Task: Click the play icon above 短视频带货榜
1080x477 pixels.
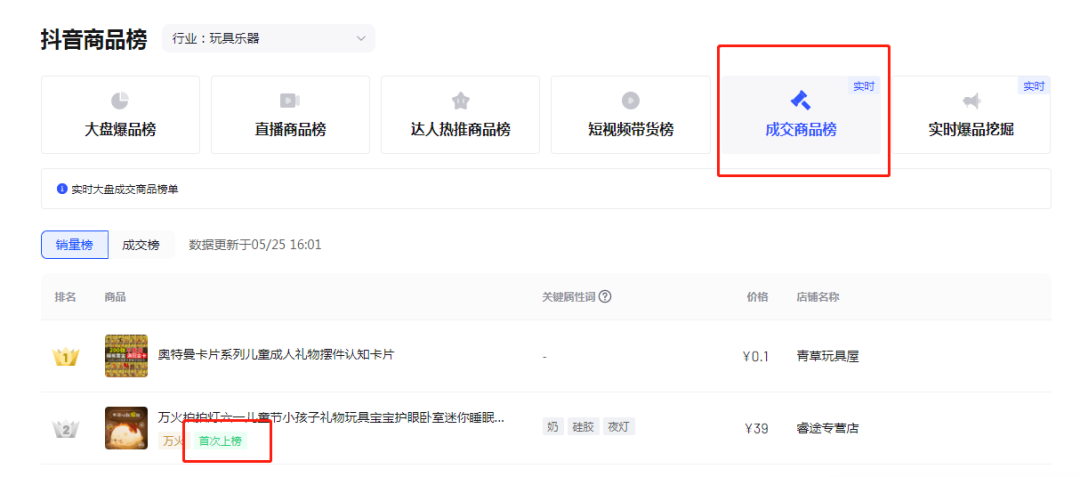Action: click(630, 100)
